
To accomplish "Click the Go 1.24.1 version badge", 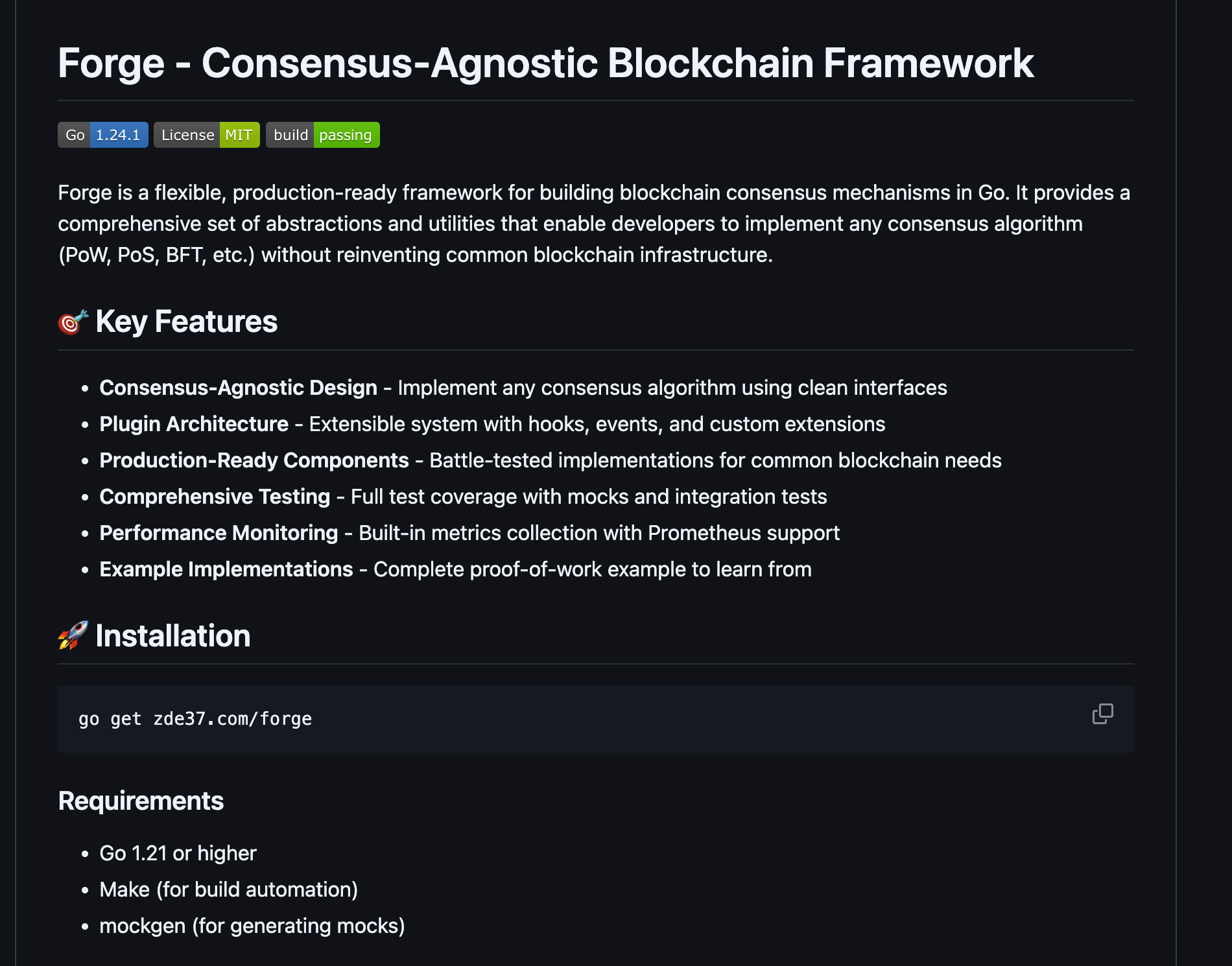I will [103, 135].
